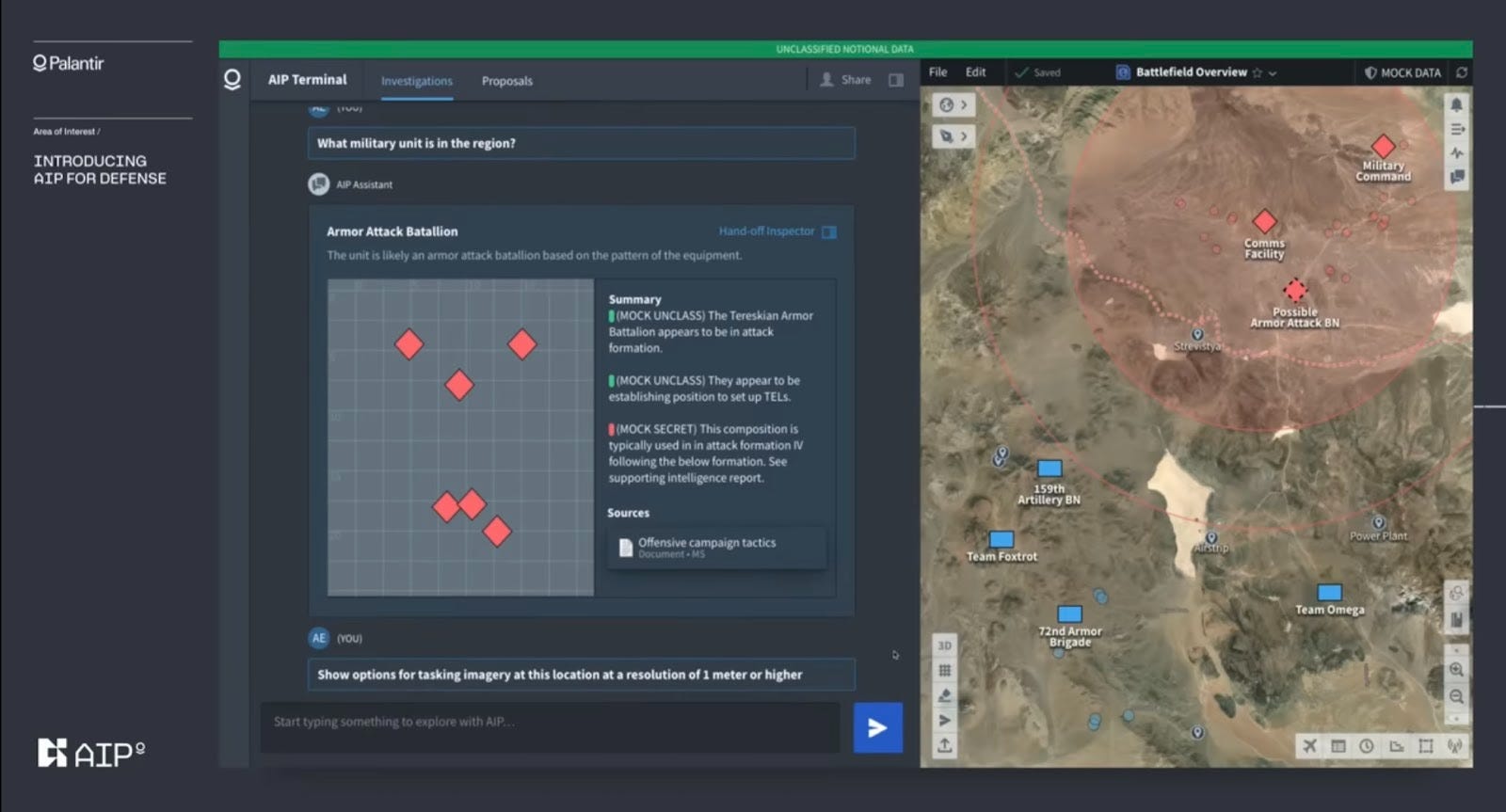Click the chat input field to start typing
The width and height of the screenshot is (1506, 812).
click(x=551, y=723)
